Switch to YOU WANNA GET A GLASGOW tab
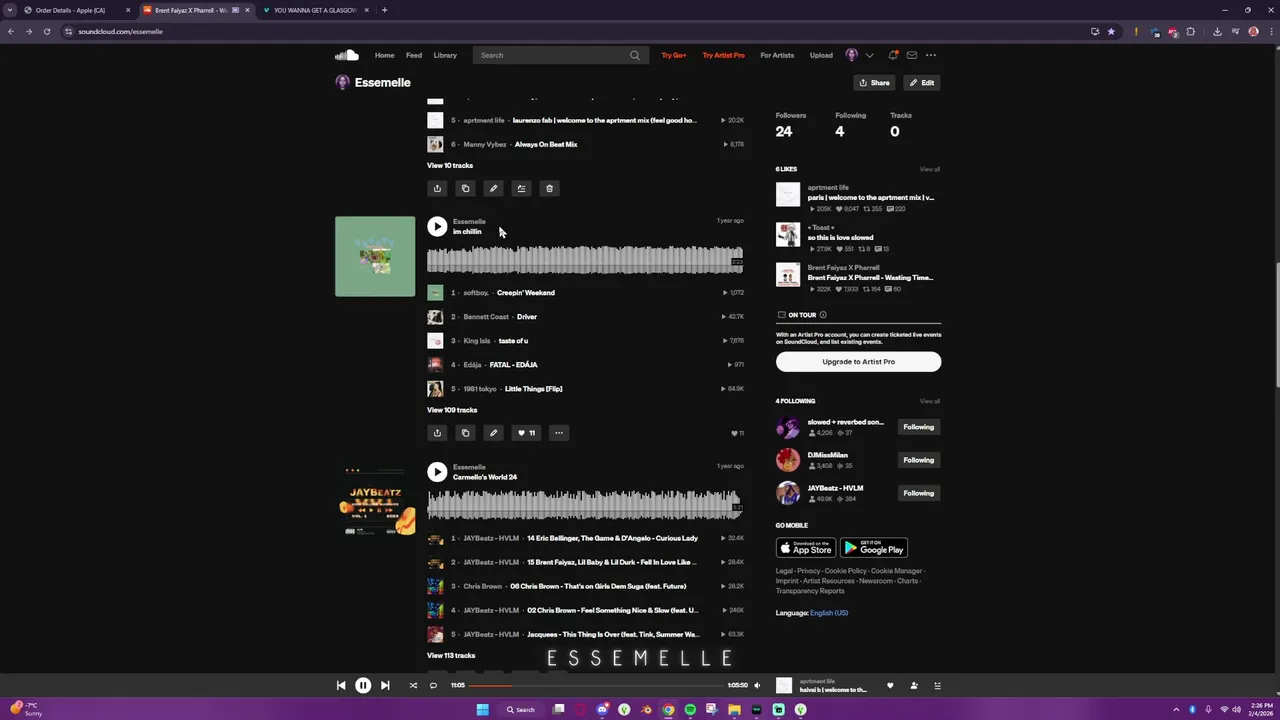Viewport: 1280px width, 720px height. (x=314, y=10)
